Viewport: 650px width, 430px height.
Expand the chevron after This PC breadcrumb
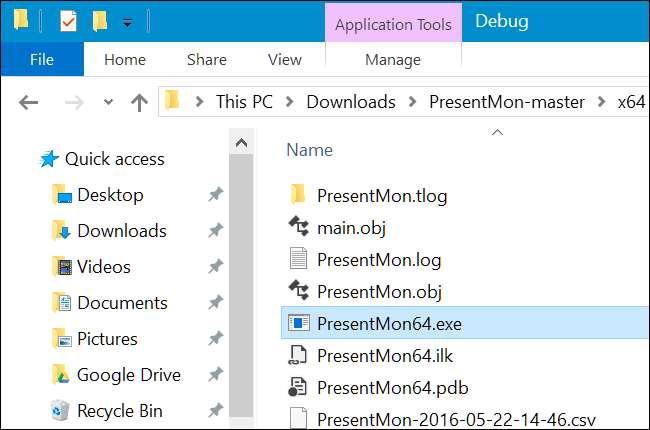(x=290, y=102)
